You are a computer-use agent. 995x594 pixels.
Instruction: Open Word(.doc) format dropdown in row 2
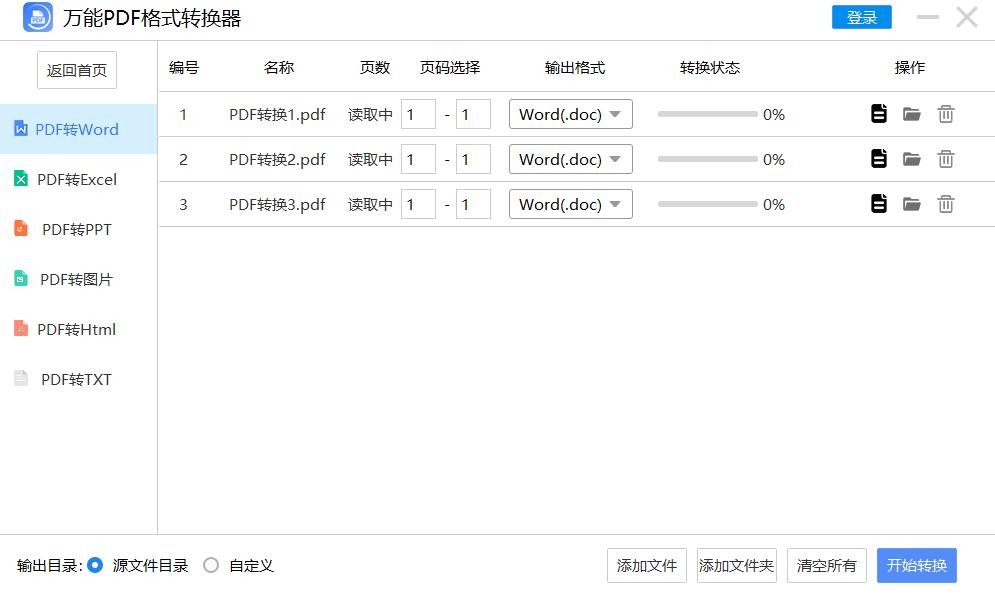[571, 159]
